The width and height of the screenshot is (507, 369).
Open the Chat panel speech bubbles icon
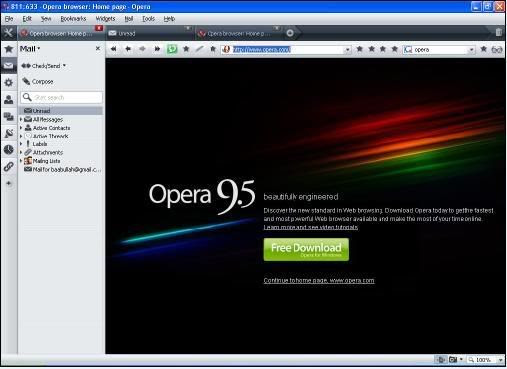9,116
